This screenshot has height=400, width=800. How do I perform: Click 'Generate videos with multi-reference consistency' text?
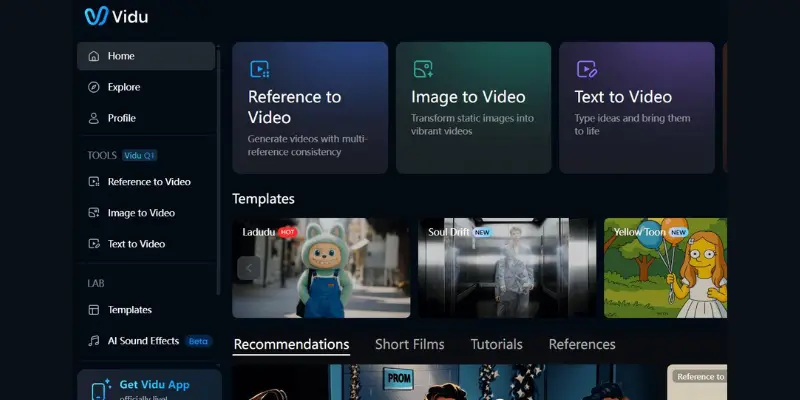point(308,145)
